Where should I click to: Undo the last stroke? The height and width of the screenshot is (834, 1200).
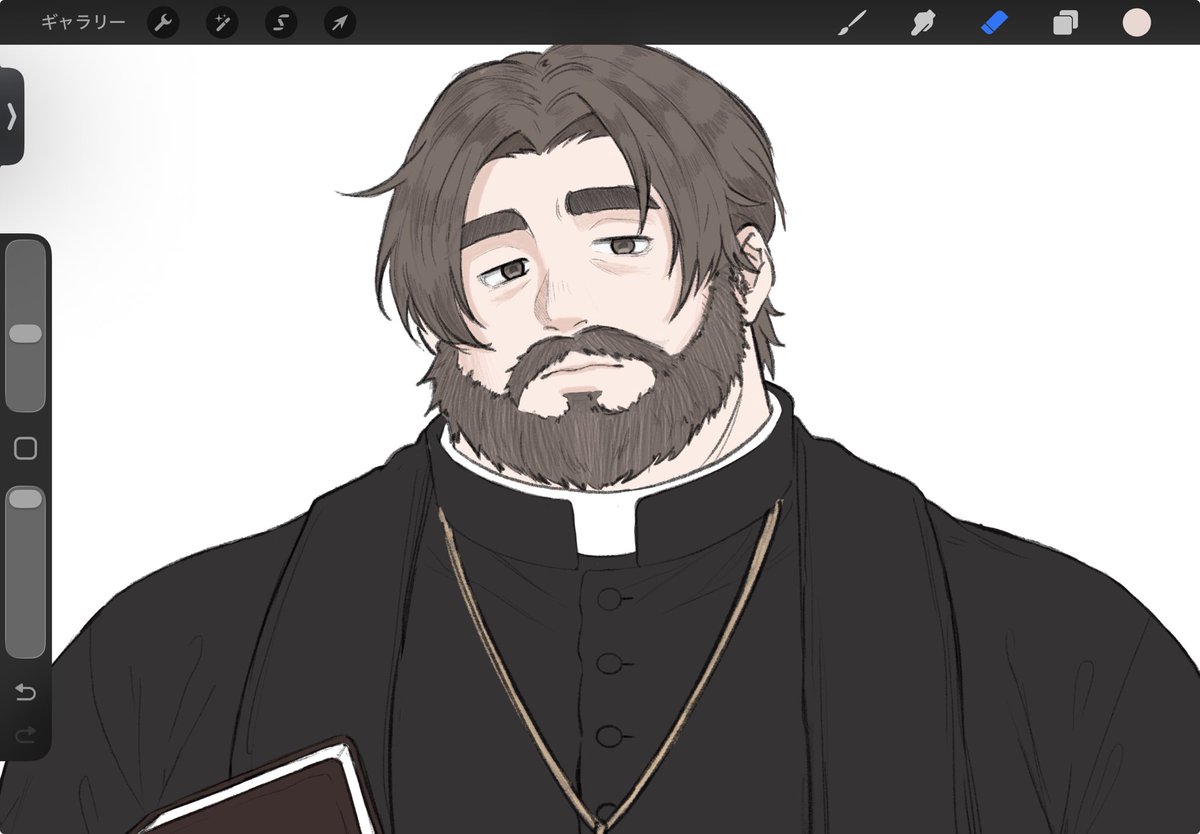(x=25, y=692)
